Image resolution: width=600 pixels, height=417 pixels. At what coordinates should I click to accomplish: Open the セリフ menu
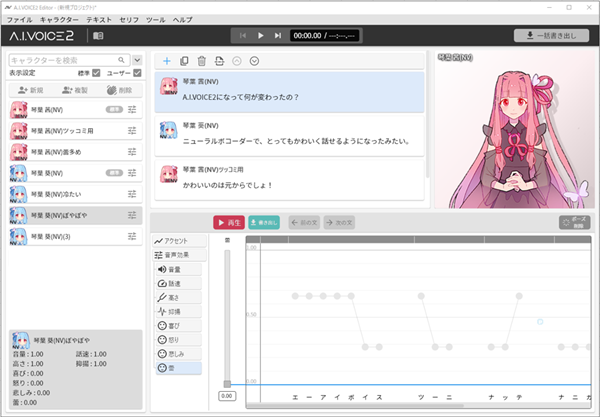[129, 20]
